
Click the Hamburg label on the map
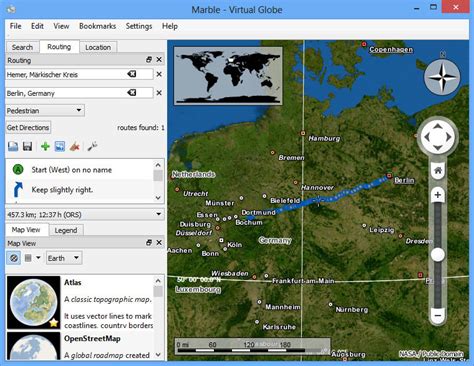click(324, 138)
